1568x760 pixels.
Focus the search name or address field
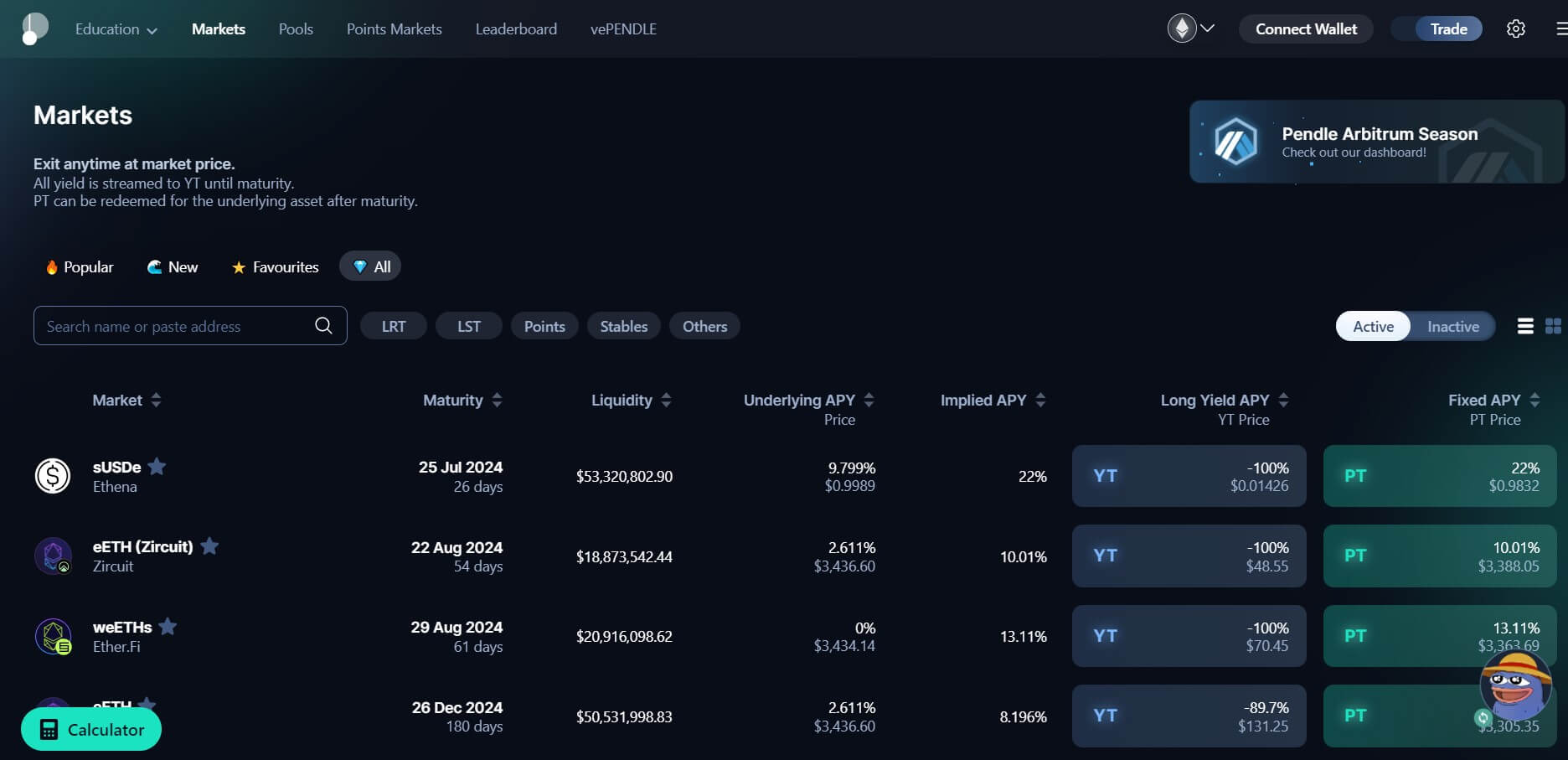[190, 326]
